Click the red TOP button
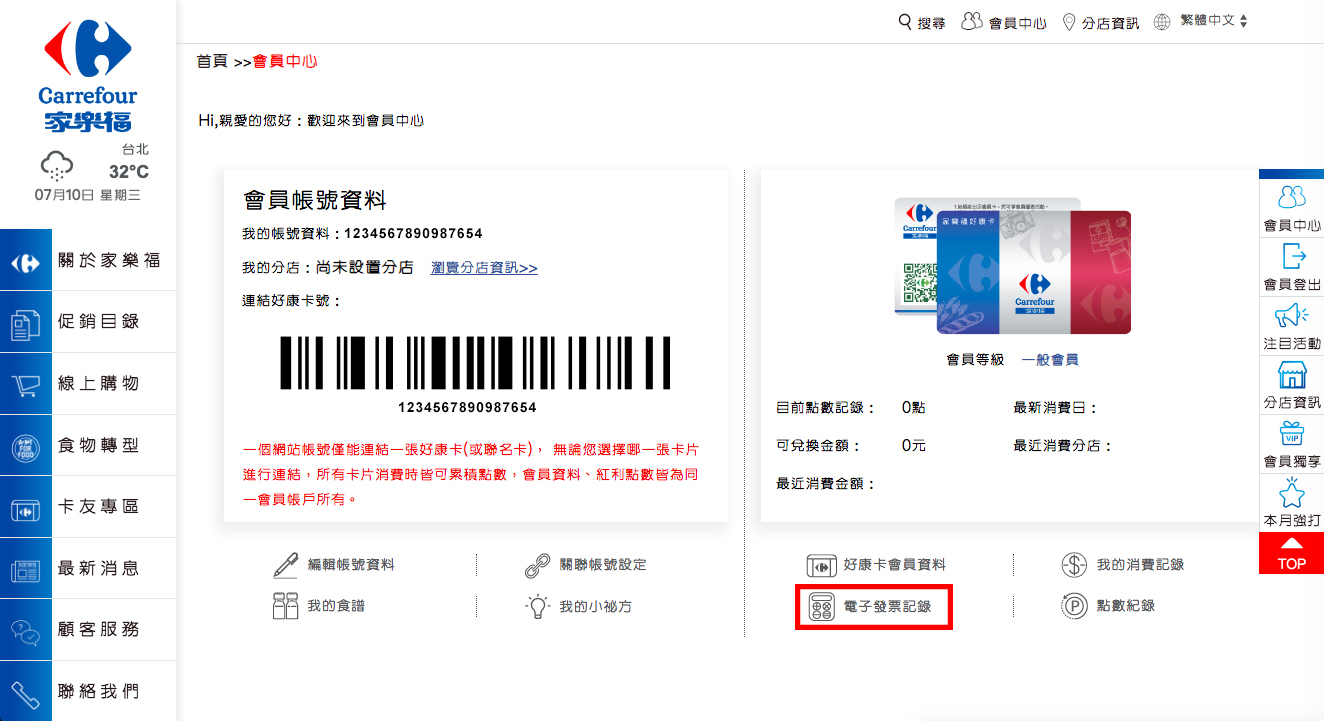 click(1292, 553)
